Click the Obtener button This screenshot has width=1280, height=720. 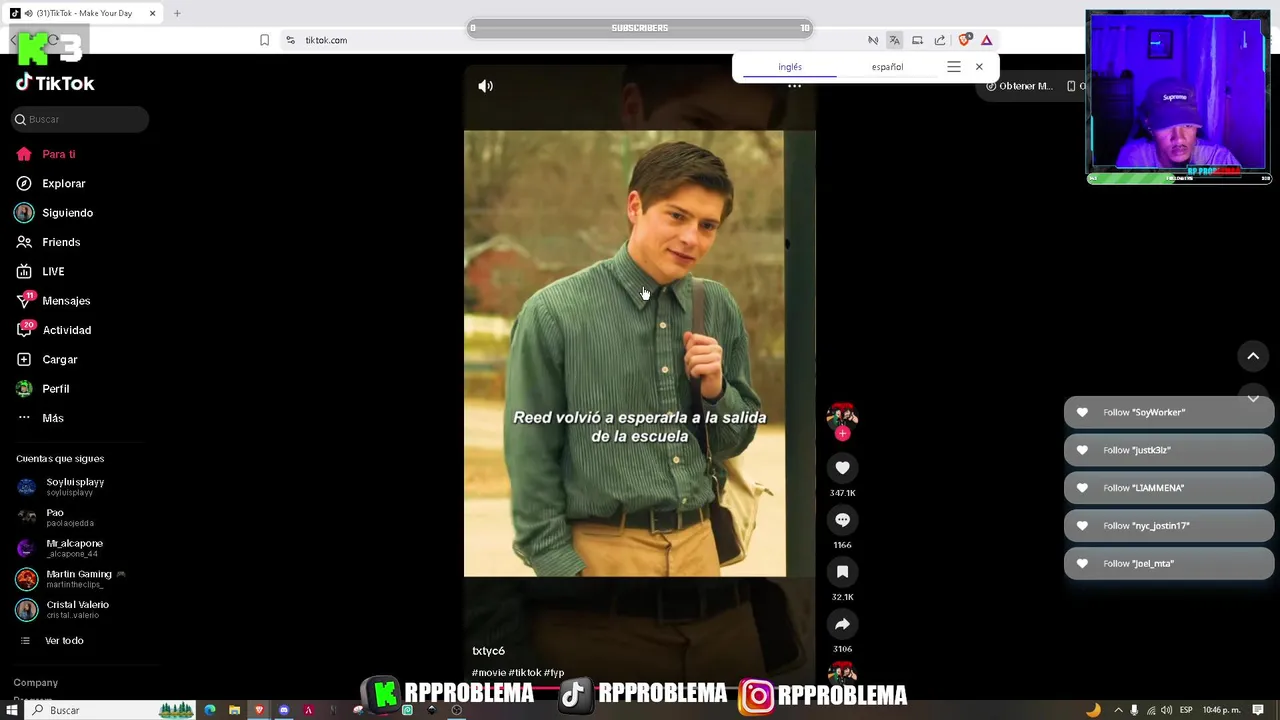pyautogui.click(x=1019, y=86)
